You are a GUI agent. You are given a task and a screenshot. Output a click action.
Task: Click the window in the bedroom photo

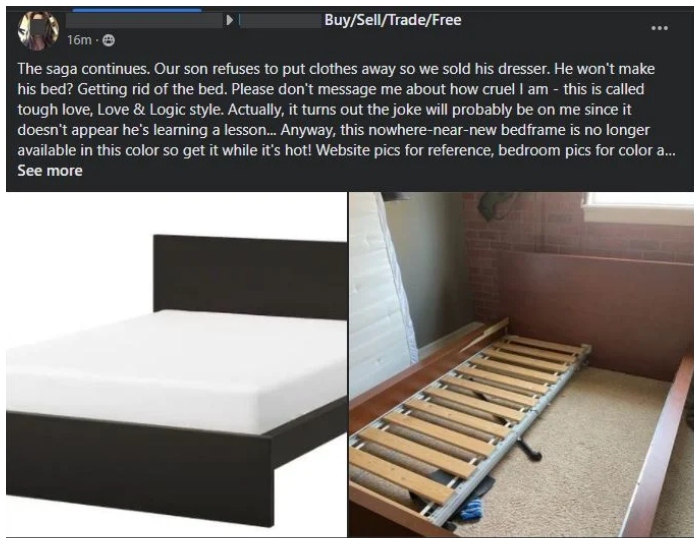(x=638, y=210)
